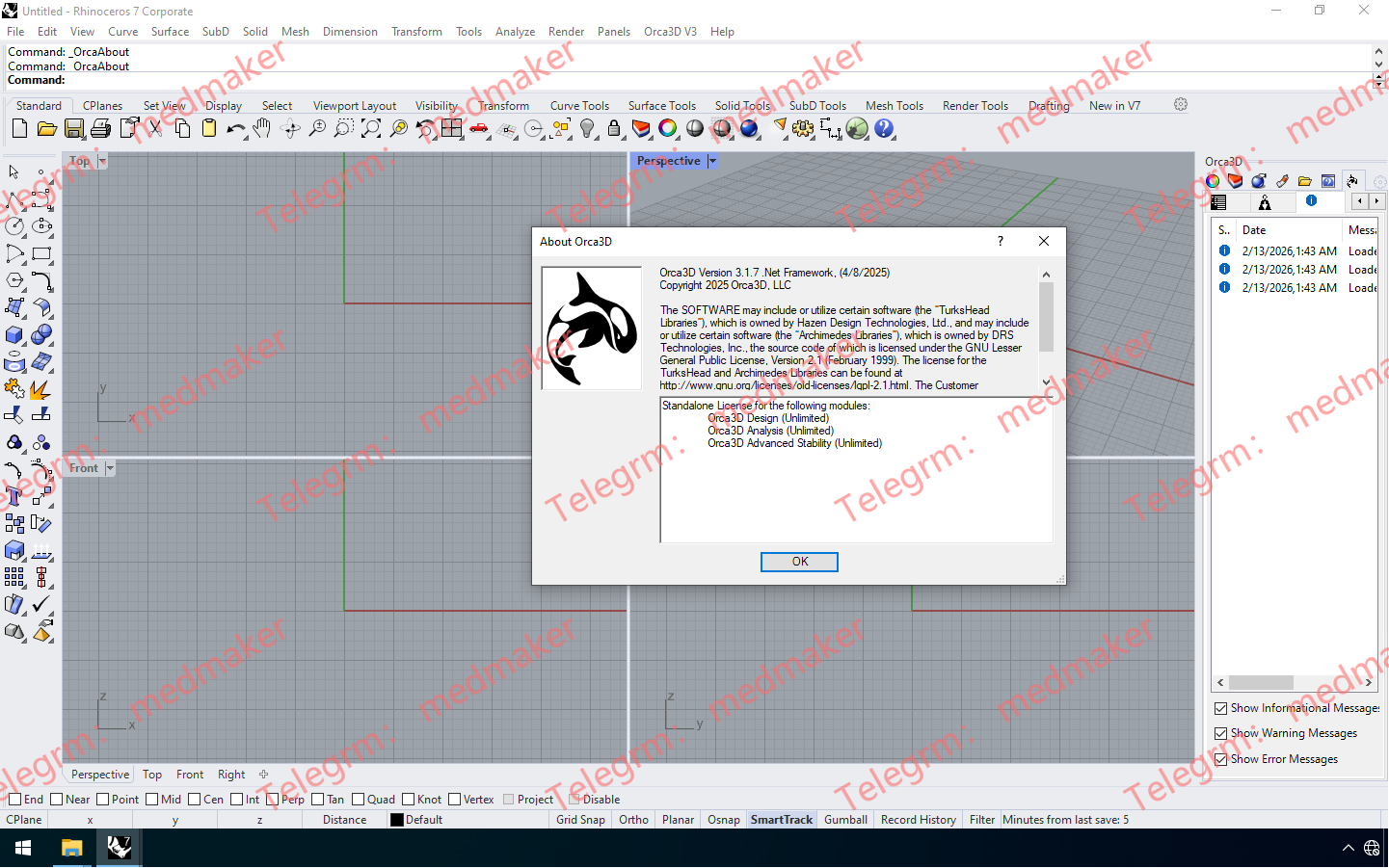Click the blue info icon tab in Orca3D panel

point(1311,202)
